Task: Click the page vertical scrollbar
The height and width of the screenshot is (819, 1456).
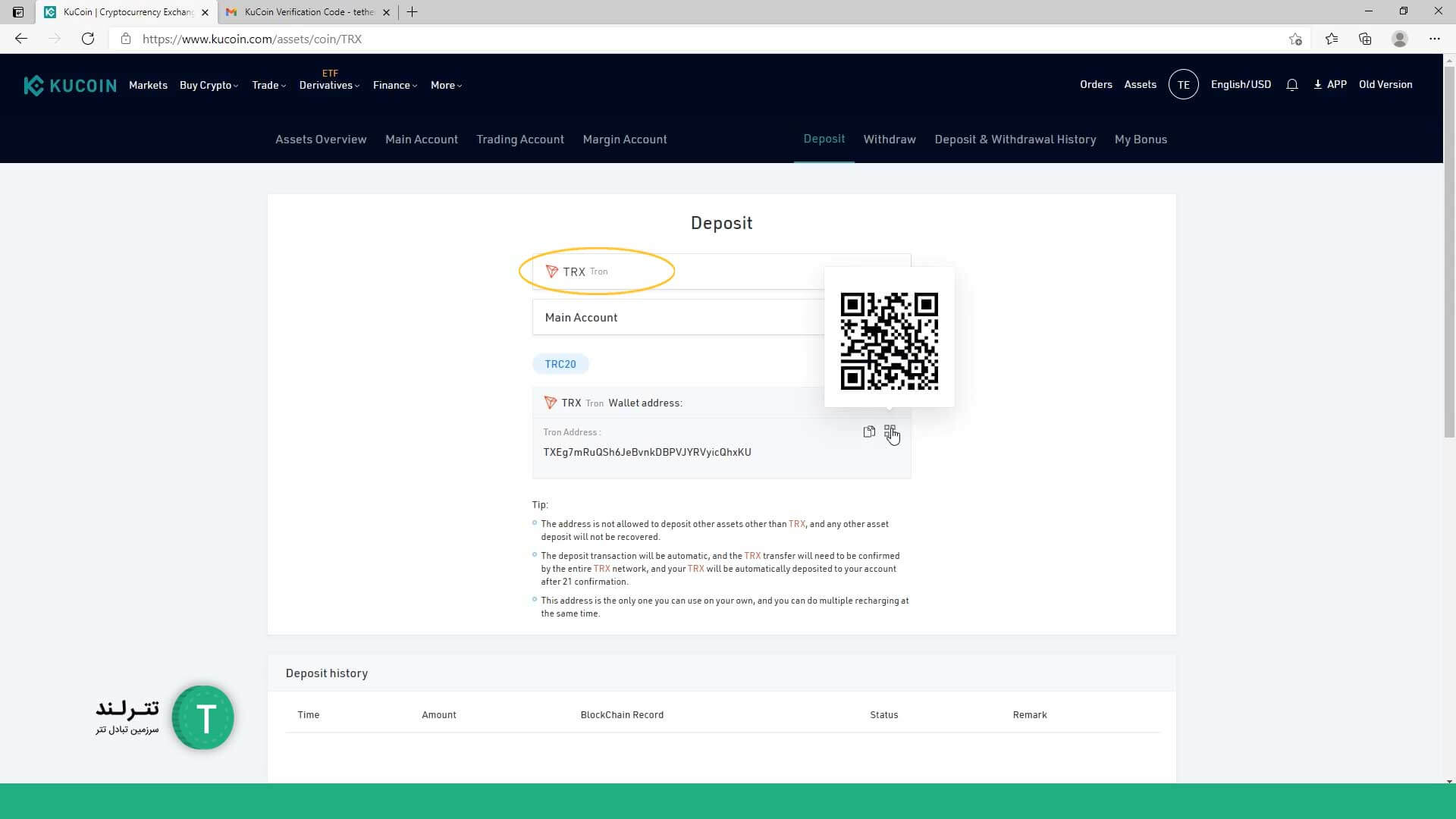Action: [1449, 250]
